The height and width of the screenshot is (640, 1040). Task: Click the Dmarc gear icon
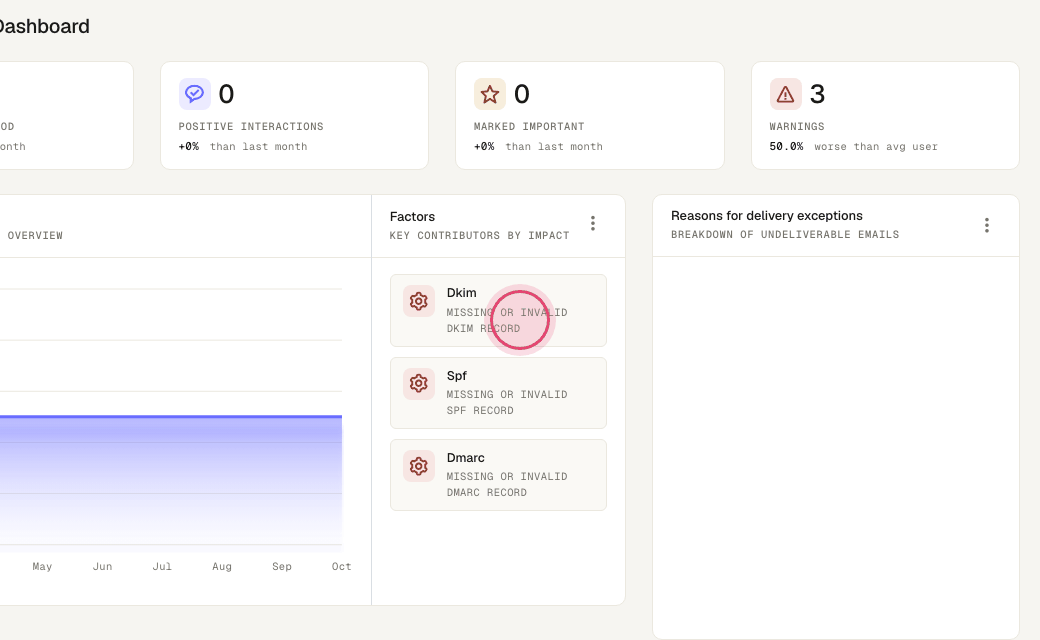click(x=419, y=466)
